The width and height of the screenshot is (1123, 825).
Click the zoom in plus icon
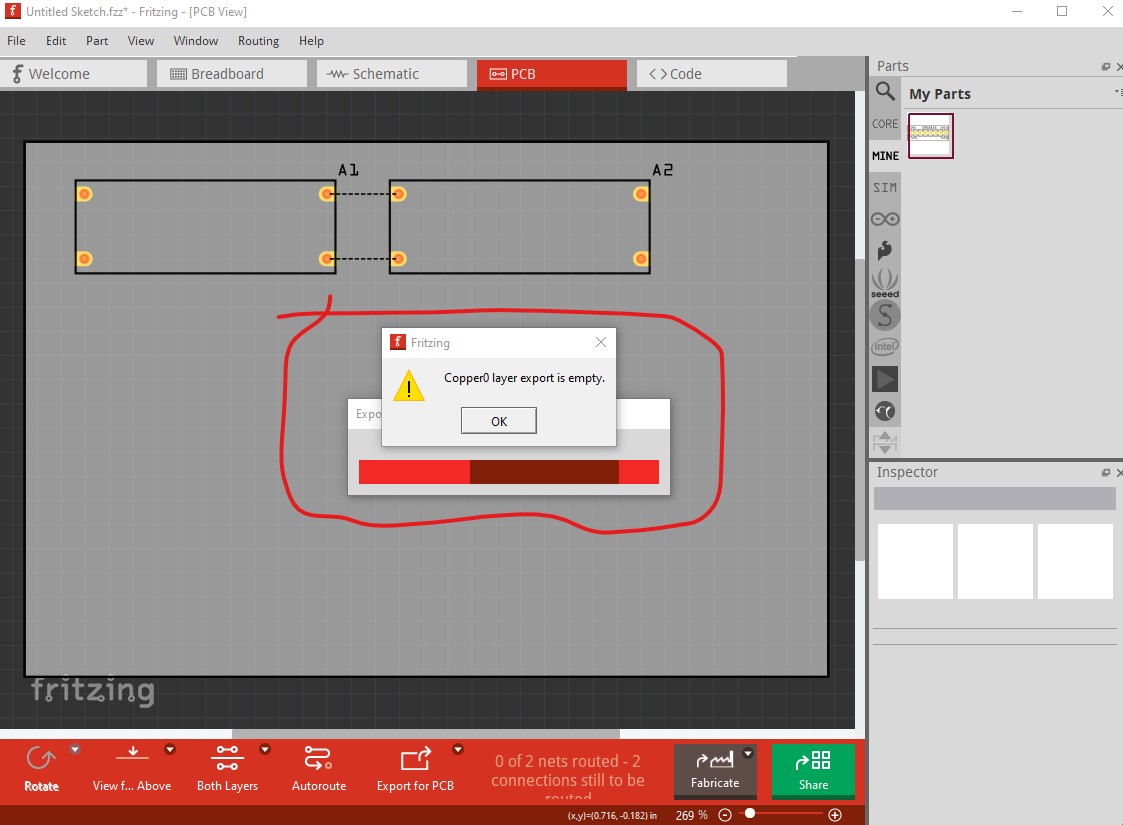click(x=835, y=815)
